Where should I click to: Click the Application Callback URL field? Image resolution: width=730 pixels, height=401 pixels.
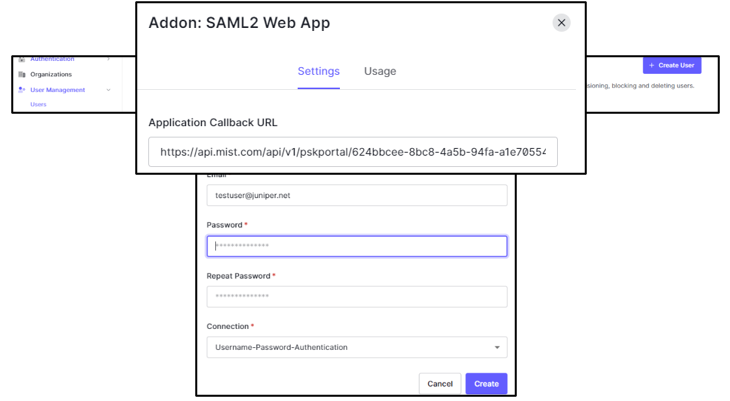(353, 152)
